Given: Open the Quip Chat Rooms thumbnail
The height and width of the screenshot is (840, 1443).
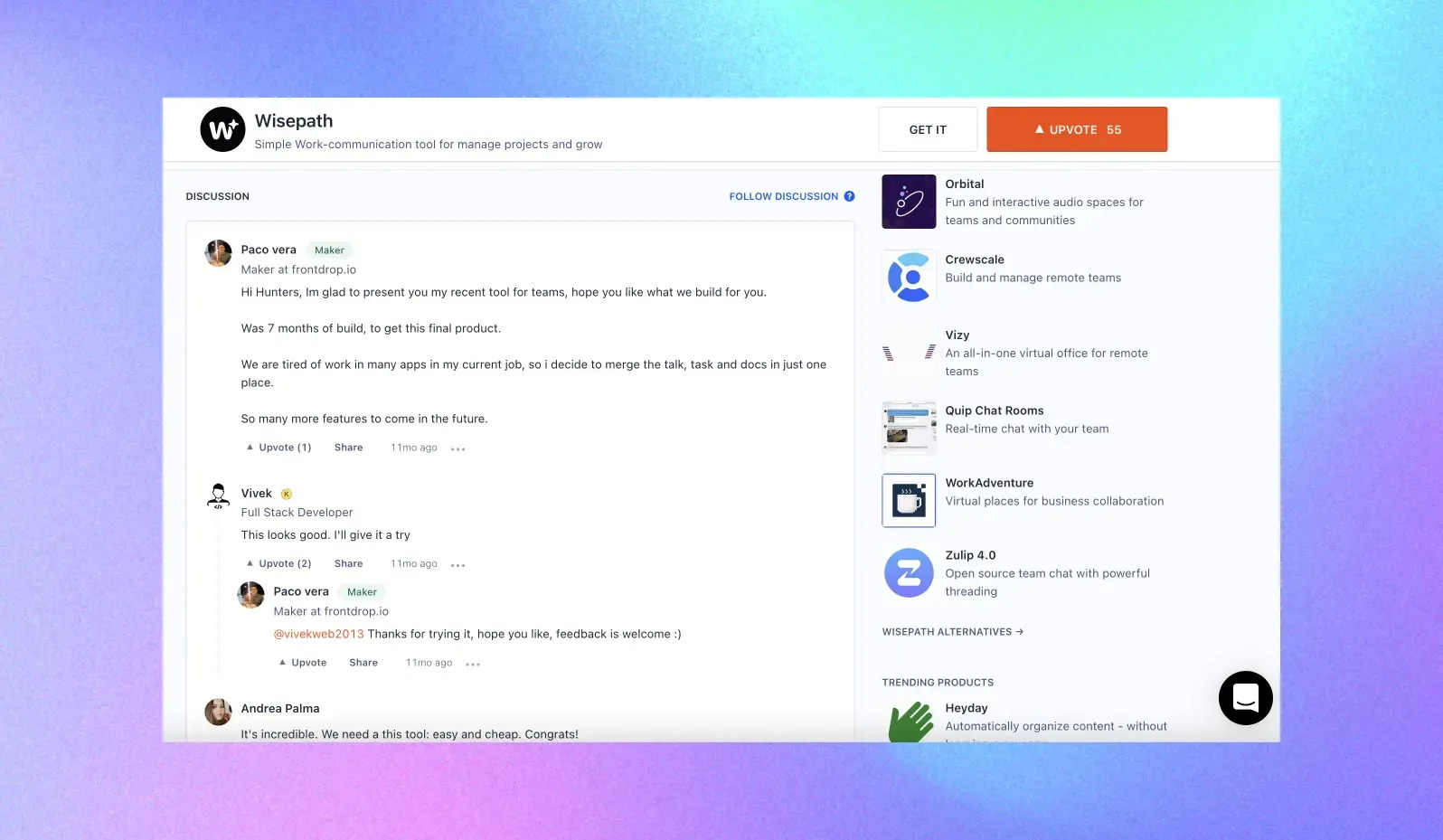Looking at the screenshot, I should 909,428.
